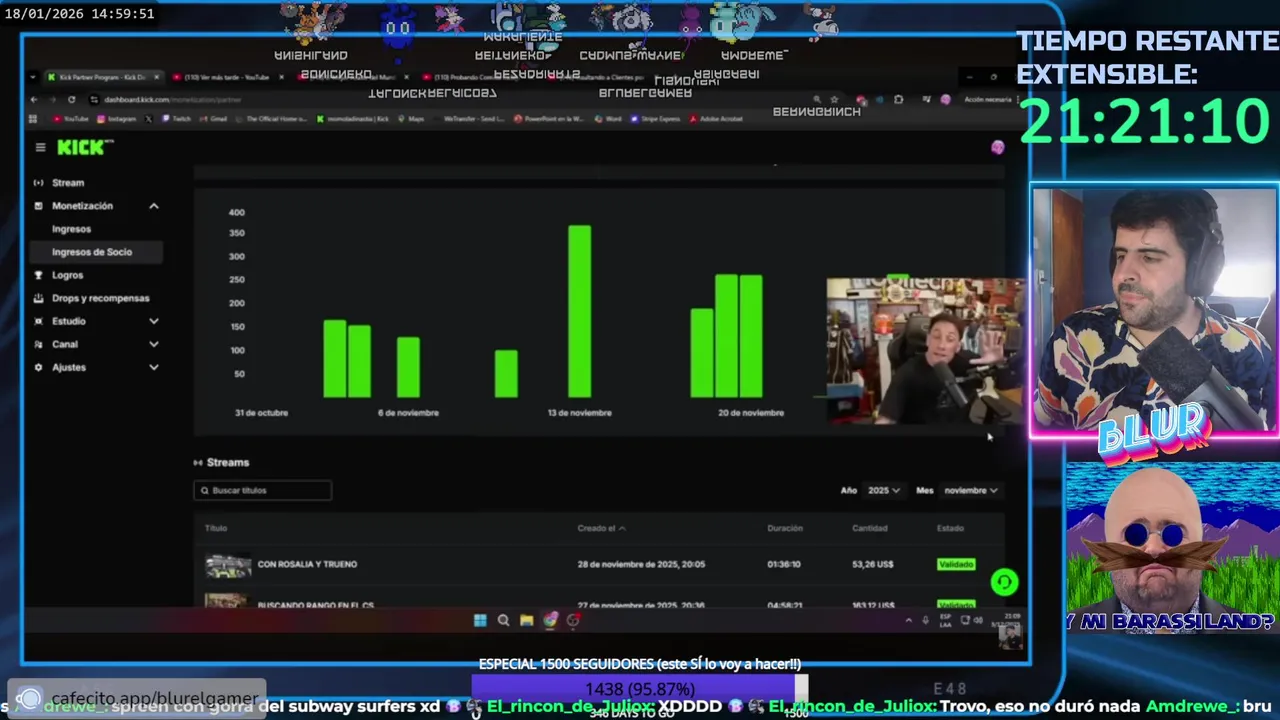Click the Logros trophy icon
Image resolution: width=1280 pixels, height=720 pixels.
(39, 275)
